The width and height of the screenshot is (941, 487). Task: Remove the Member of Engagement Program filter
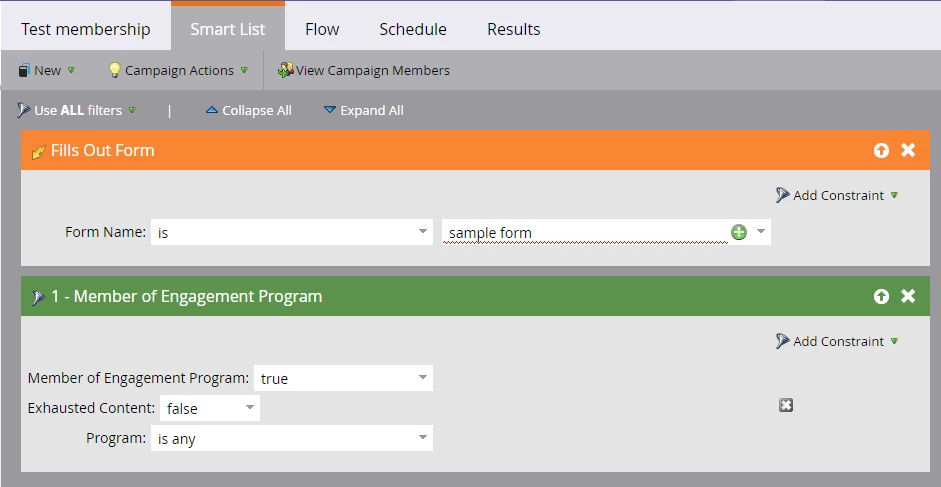pyautogui.click(x=908, y=296)
